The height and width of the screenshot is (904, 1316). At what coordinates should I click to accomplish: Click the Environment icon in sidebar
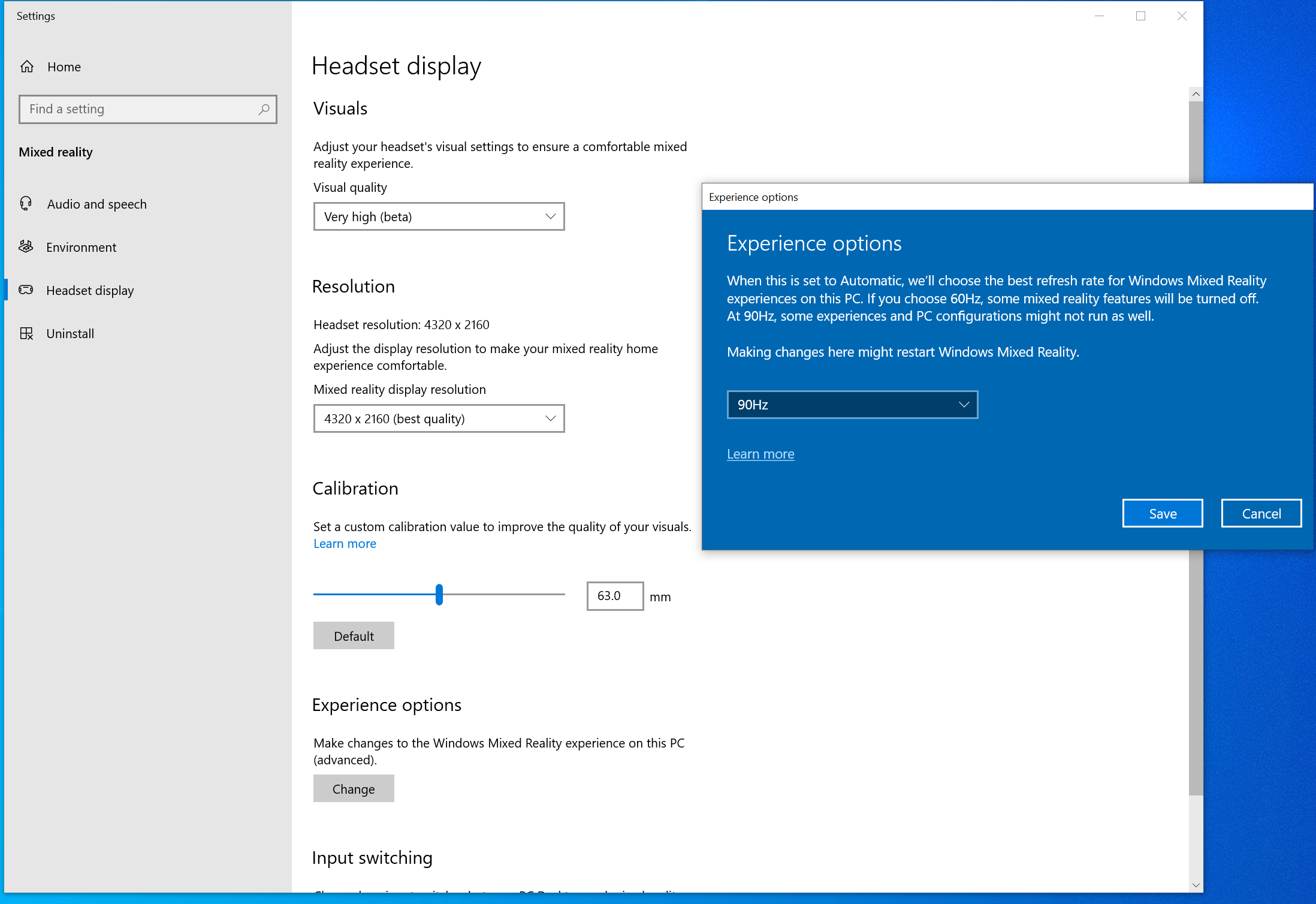coord(26,247)
